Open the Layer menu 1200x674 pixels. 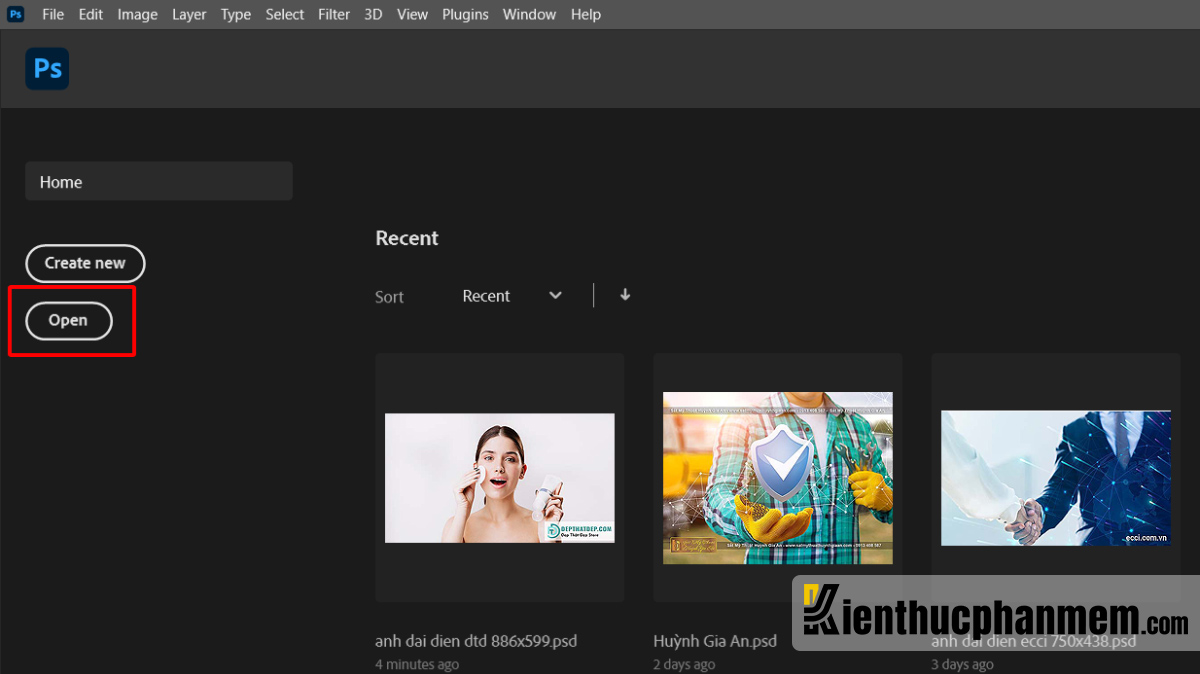189,14
